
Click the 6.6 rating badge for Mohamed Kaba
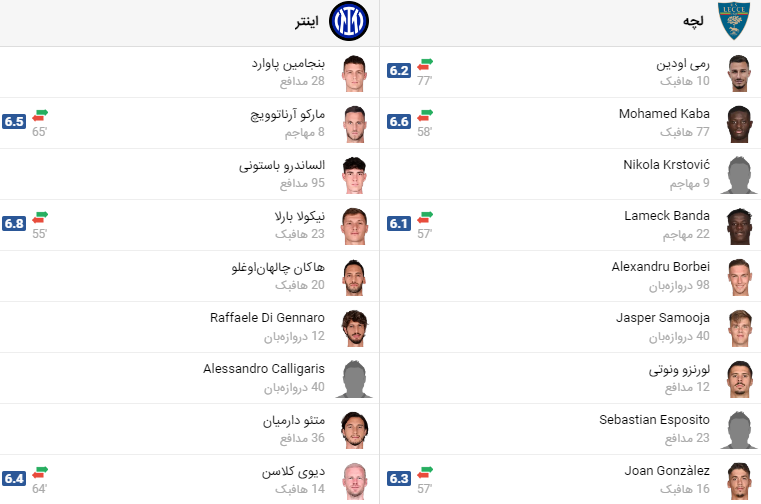click(x=399, y=121)
